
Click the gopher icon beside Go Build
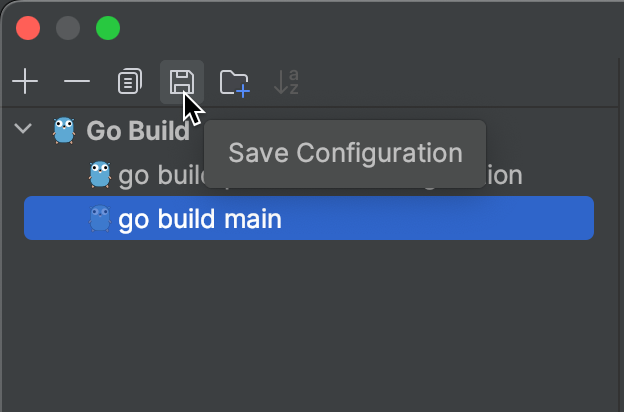(x=64, y=130)
